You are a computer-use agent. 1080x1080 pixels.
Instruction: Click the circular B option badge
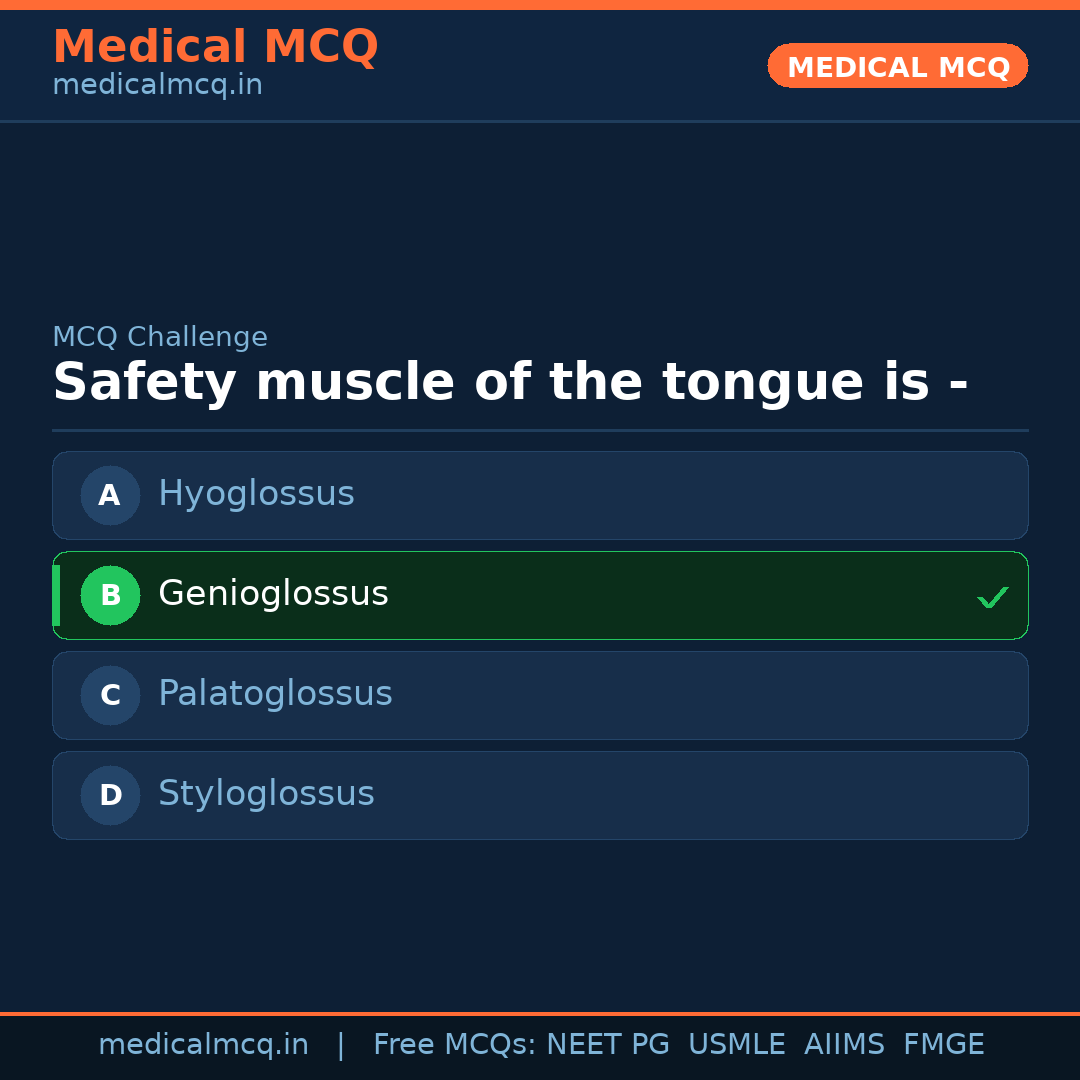coord(110,595)
